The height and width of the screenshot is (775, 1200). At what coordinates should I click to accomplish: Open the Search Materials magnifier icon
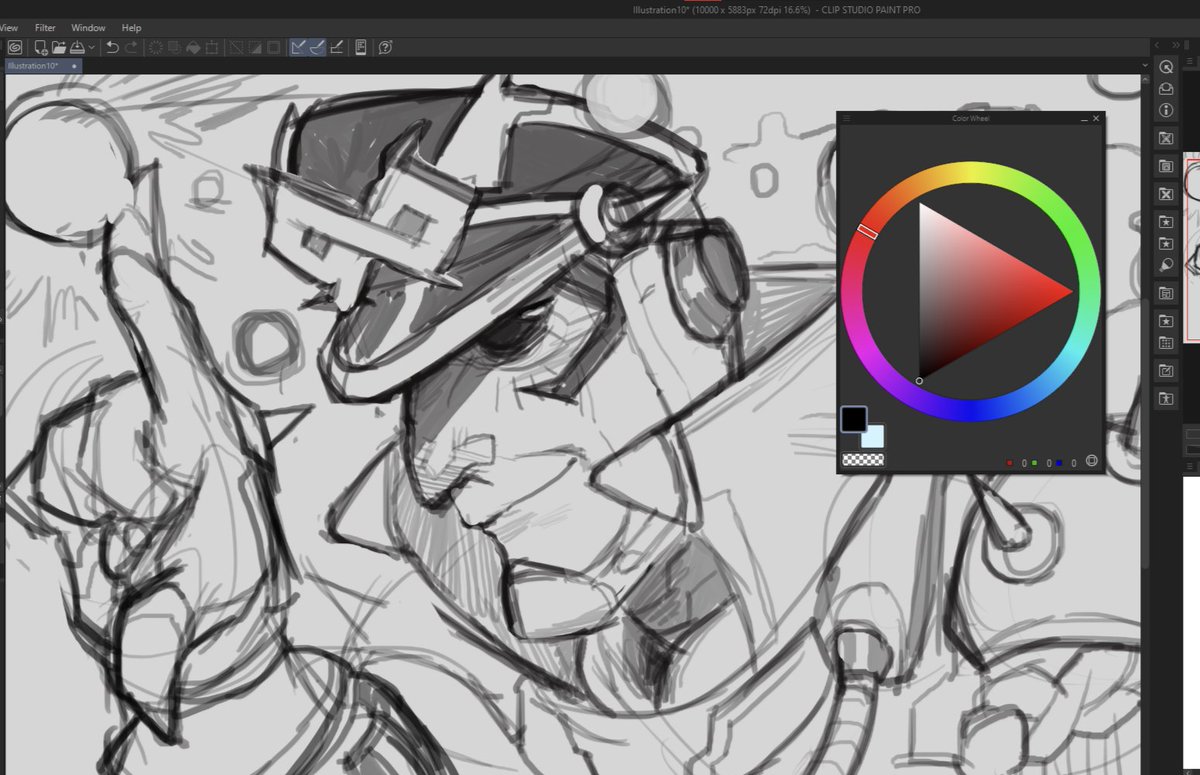pyautogui.click(x=1165, y=265)
